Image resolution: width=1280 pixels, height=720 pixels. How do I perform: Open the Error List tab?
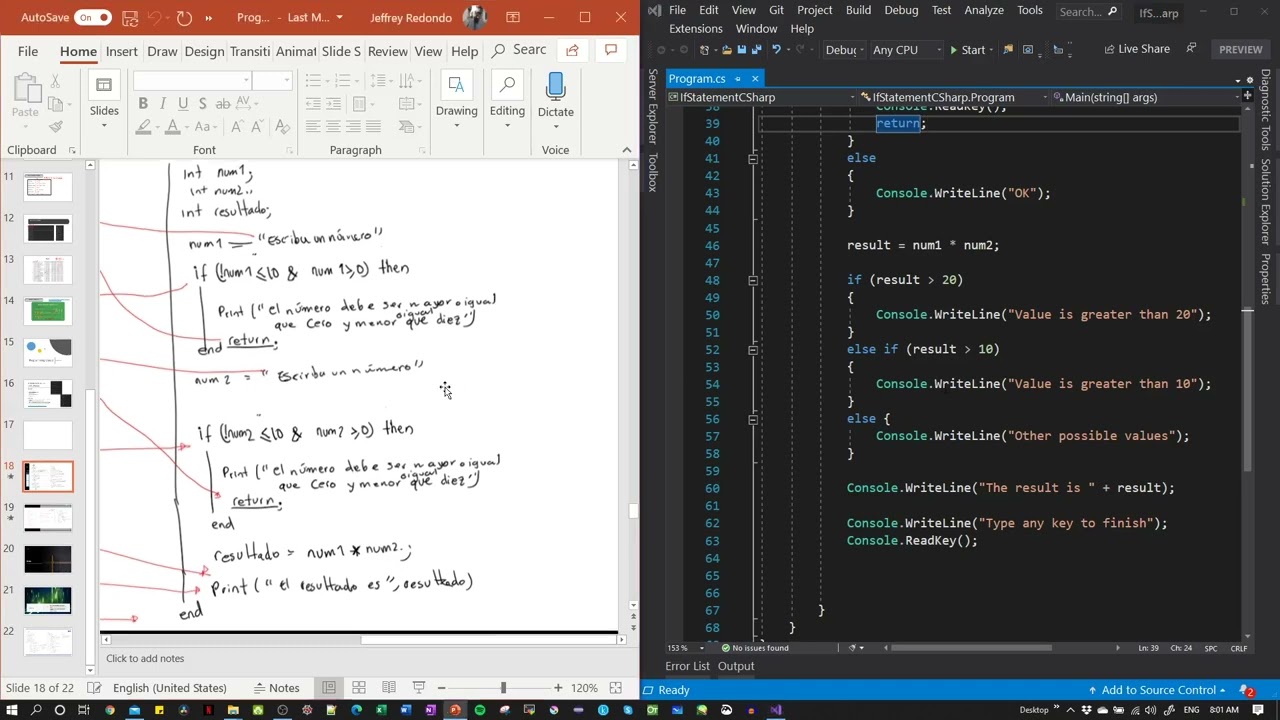687,666
